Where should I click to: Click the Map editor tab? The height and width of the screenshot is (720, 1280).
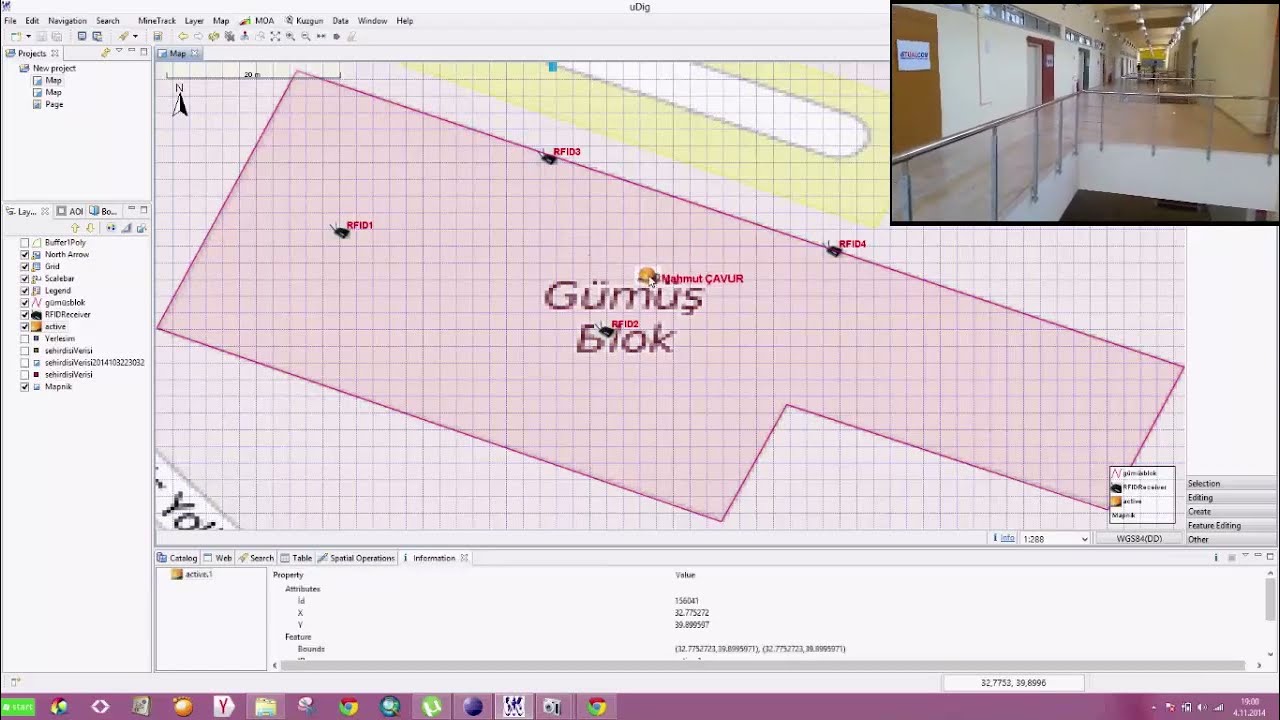coord(179,53)
